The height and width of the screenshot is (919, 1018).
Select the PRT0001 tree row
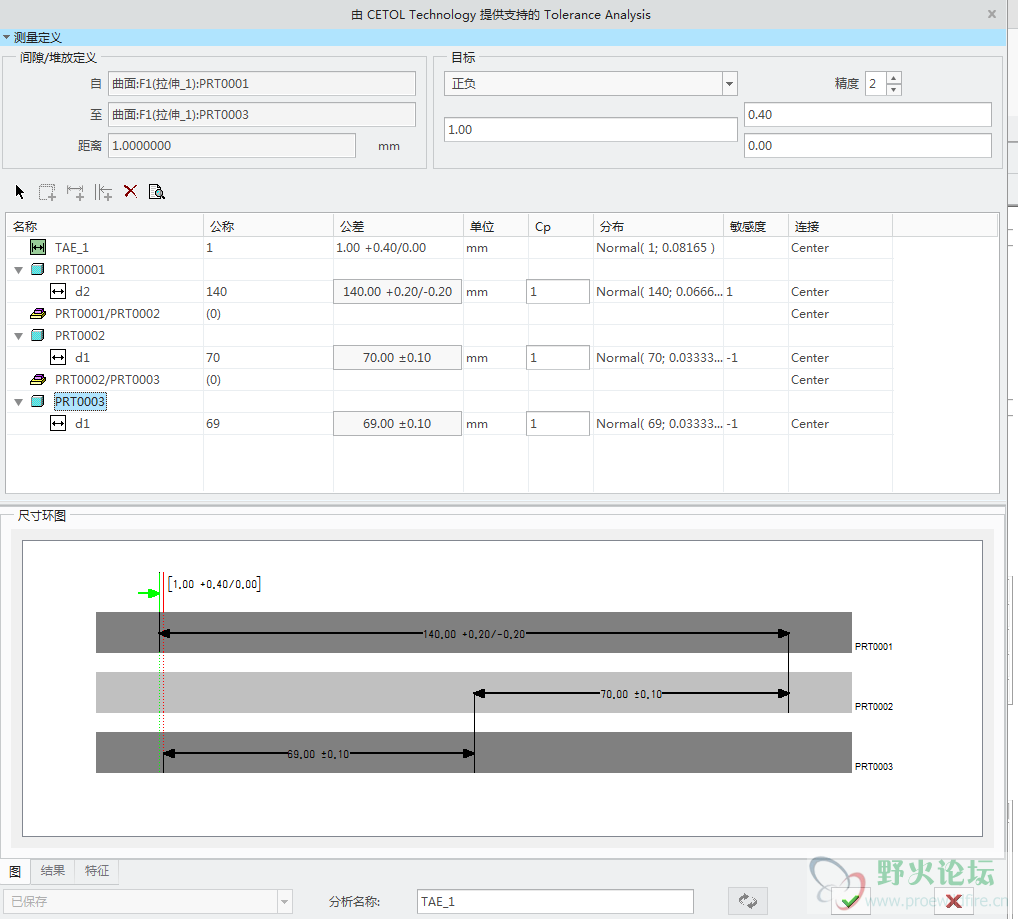449,269
